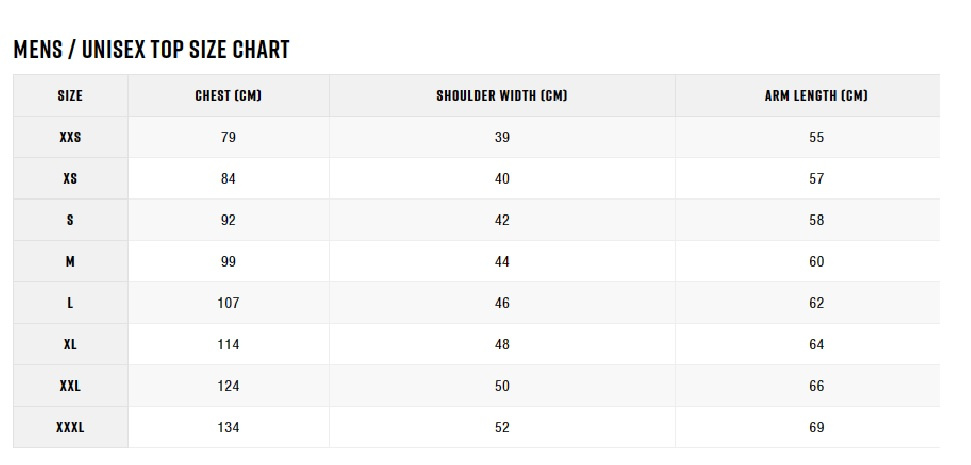Select the XS size row label
Image resolution: width=971 pixels, height=465 pixels.
click(x=70, y=178)
